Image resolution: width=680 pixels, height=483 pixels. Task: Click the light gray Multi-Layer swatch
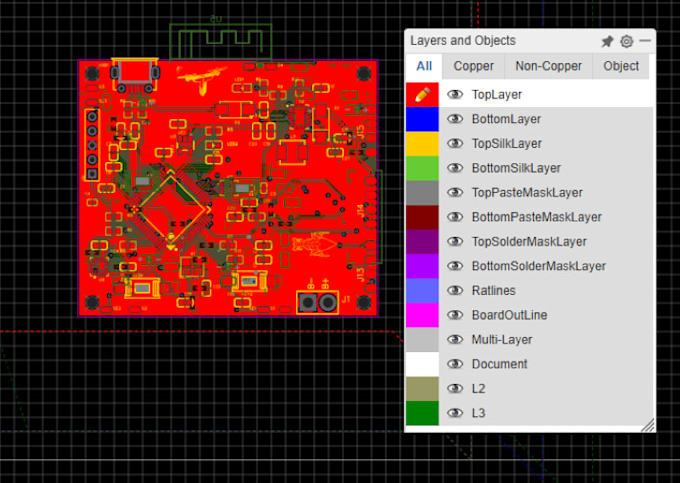pyautogui.click(x=422, y=339)
